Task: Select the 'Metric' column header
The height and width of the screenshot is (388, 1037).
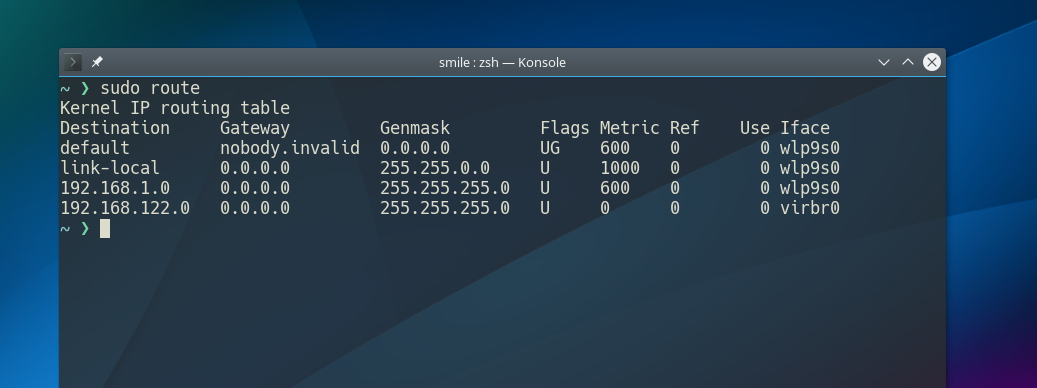Action: click(x=630, y=128)
